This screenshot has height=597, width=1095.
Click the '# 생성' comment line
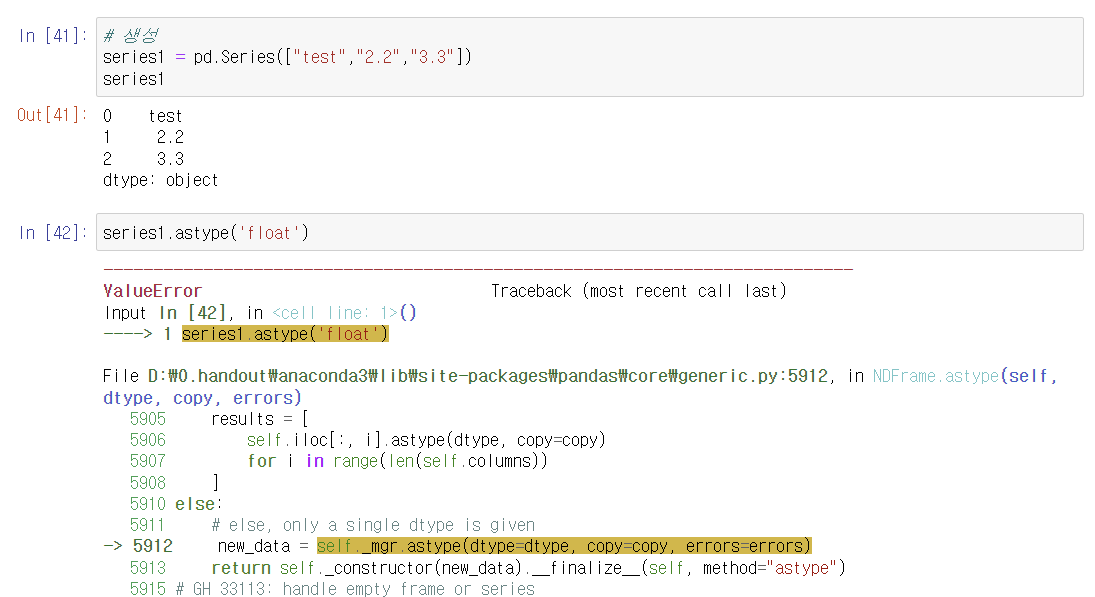tap(131, 36)
